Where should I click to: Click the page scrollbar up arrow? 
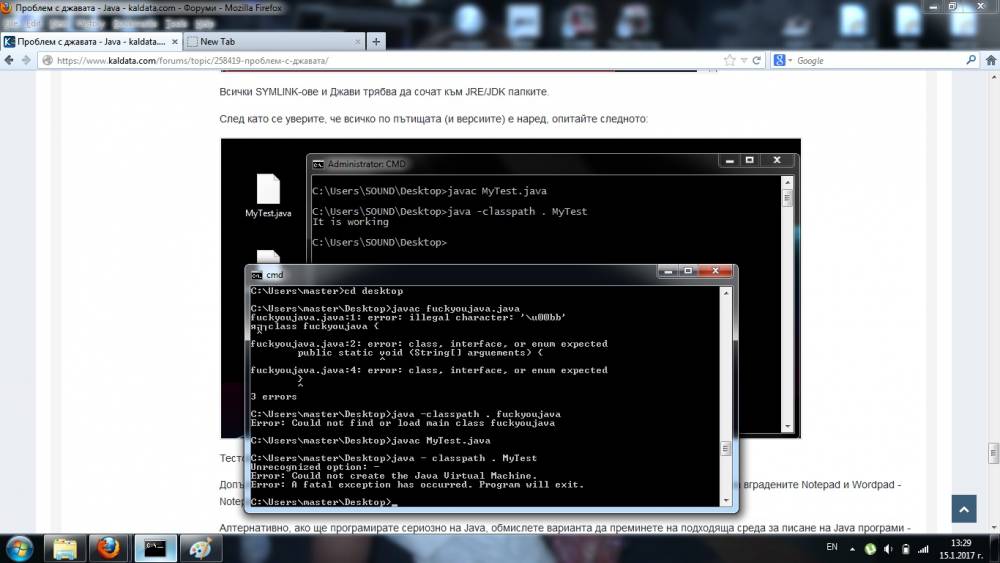994,77
